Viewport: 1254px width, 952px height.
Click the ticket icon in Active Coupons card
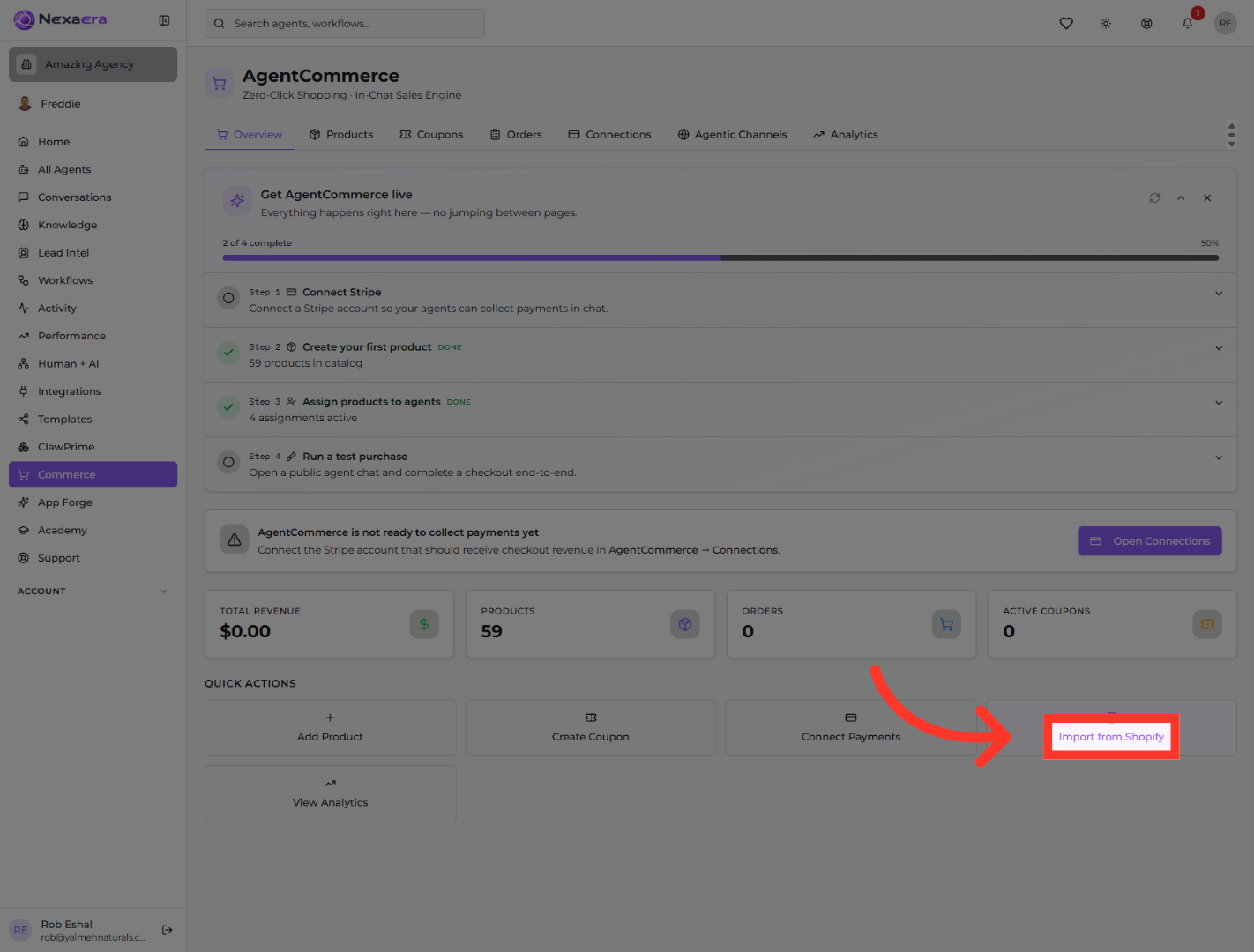click(x=1207, y=624)
